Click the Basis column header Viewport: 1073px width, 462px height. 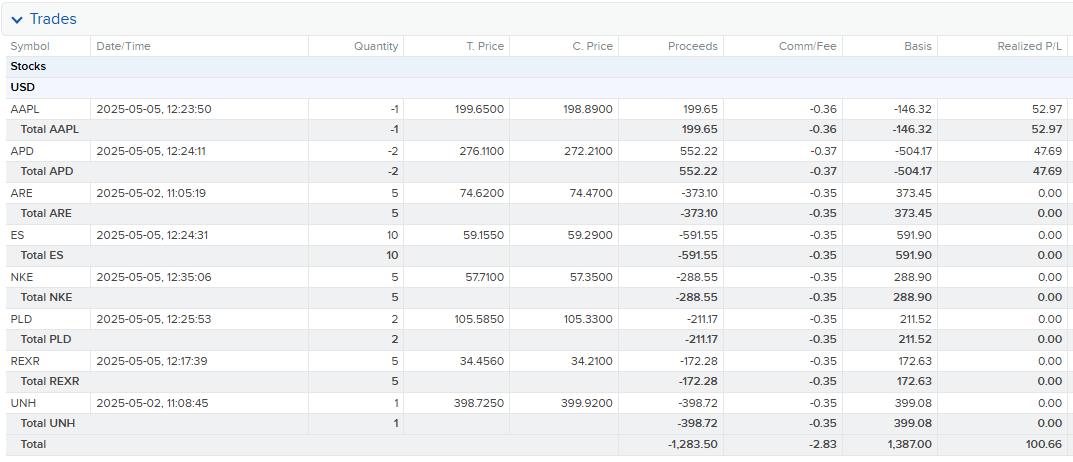(x=918, y=47)
